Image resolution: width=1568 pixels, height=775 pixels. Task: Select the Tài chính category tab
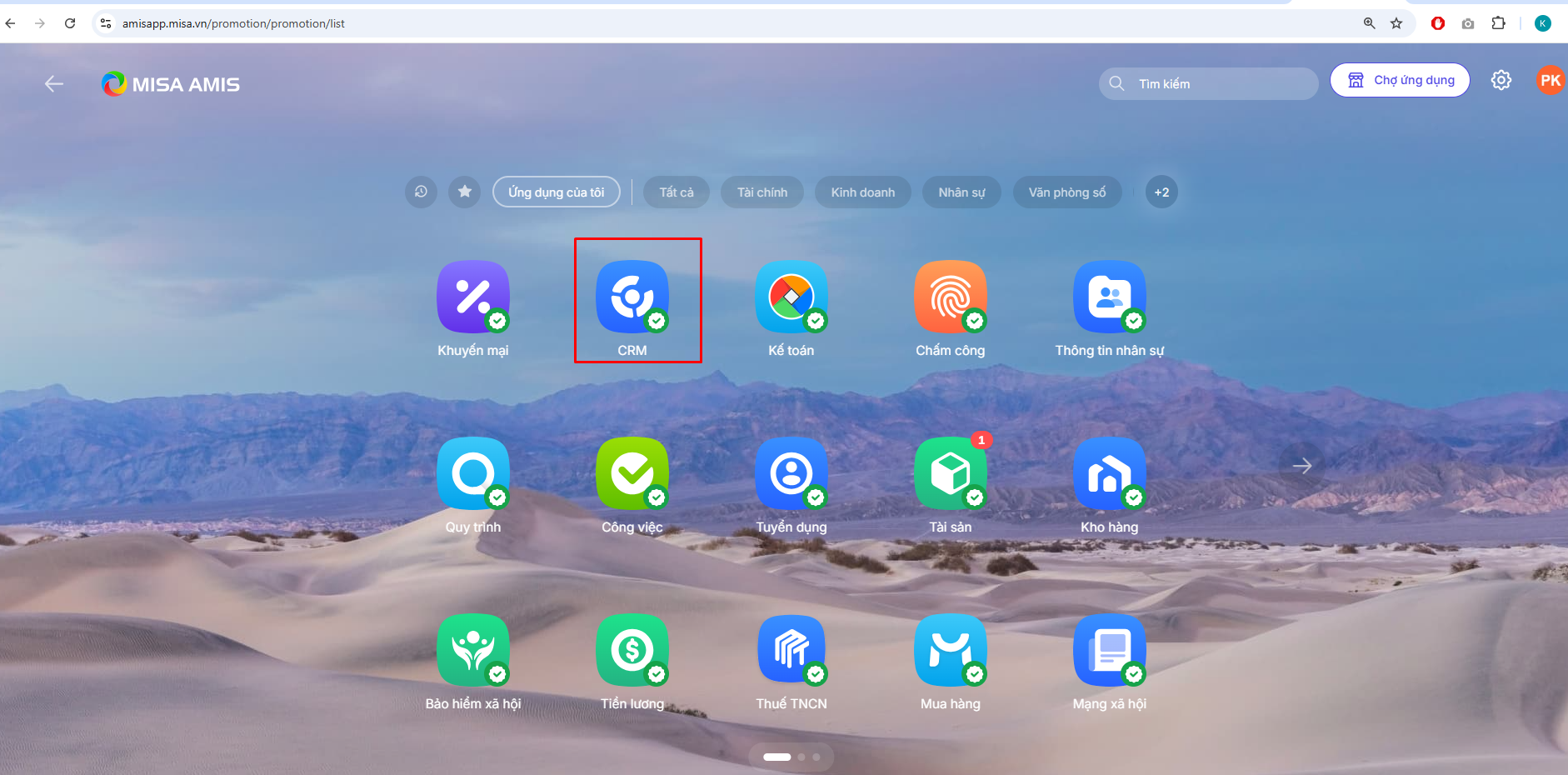[762, 192]
